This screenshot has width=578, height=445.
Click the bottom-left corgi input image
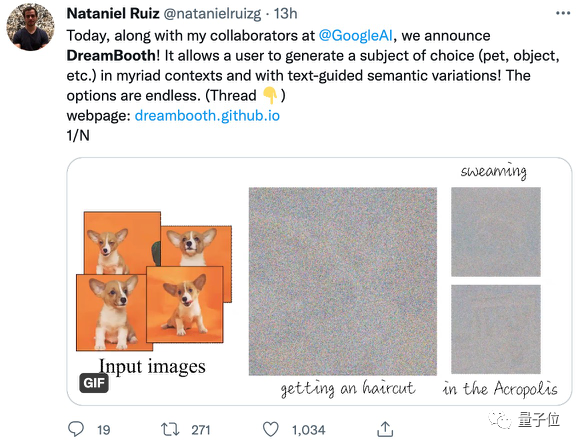coord(114,312)
